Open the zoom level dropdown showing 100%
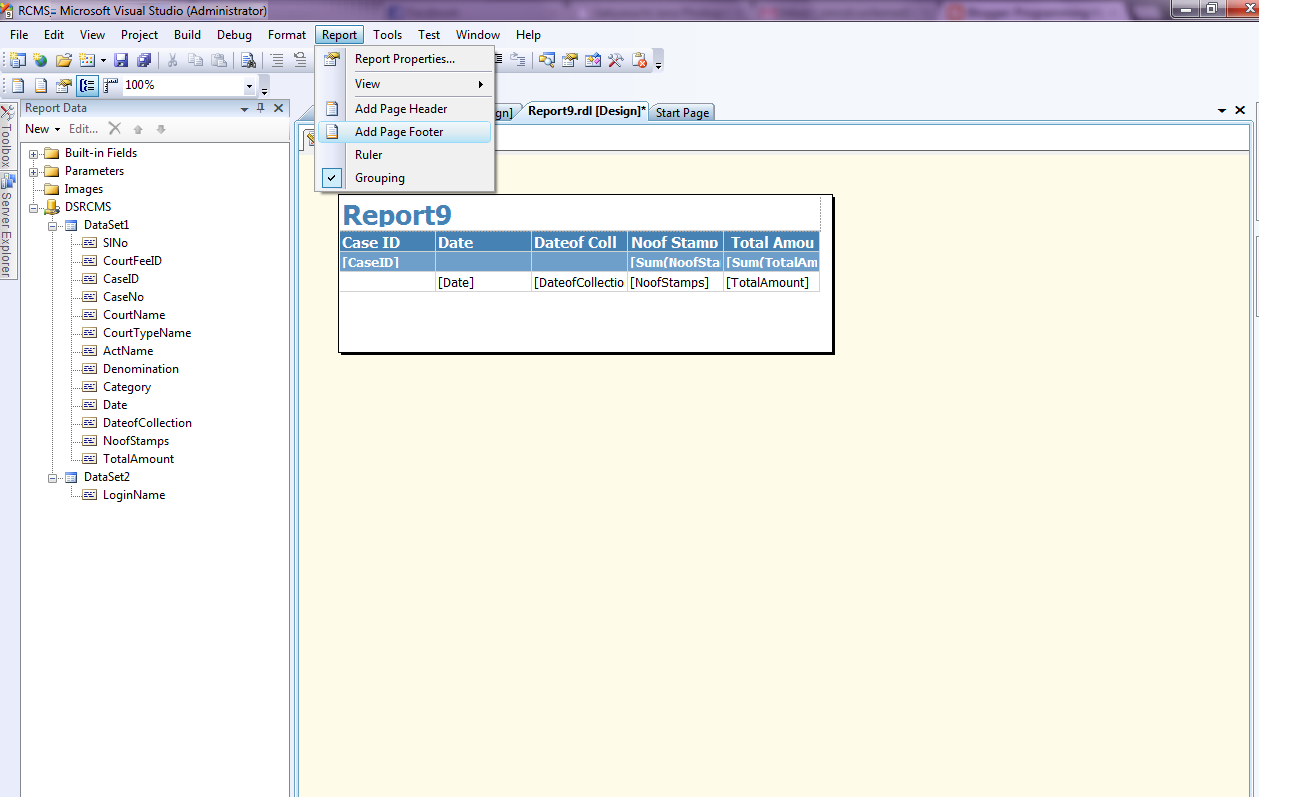This screenshot has width=1299, height=797. tap(248, 85)
